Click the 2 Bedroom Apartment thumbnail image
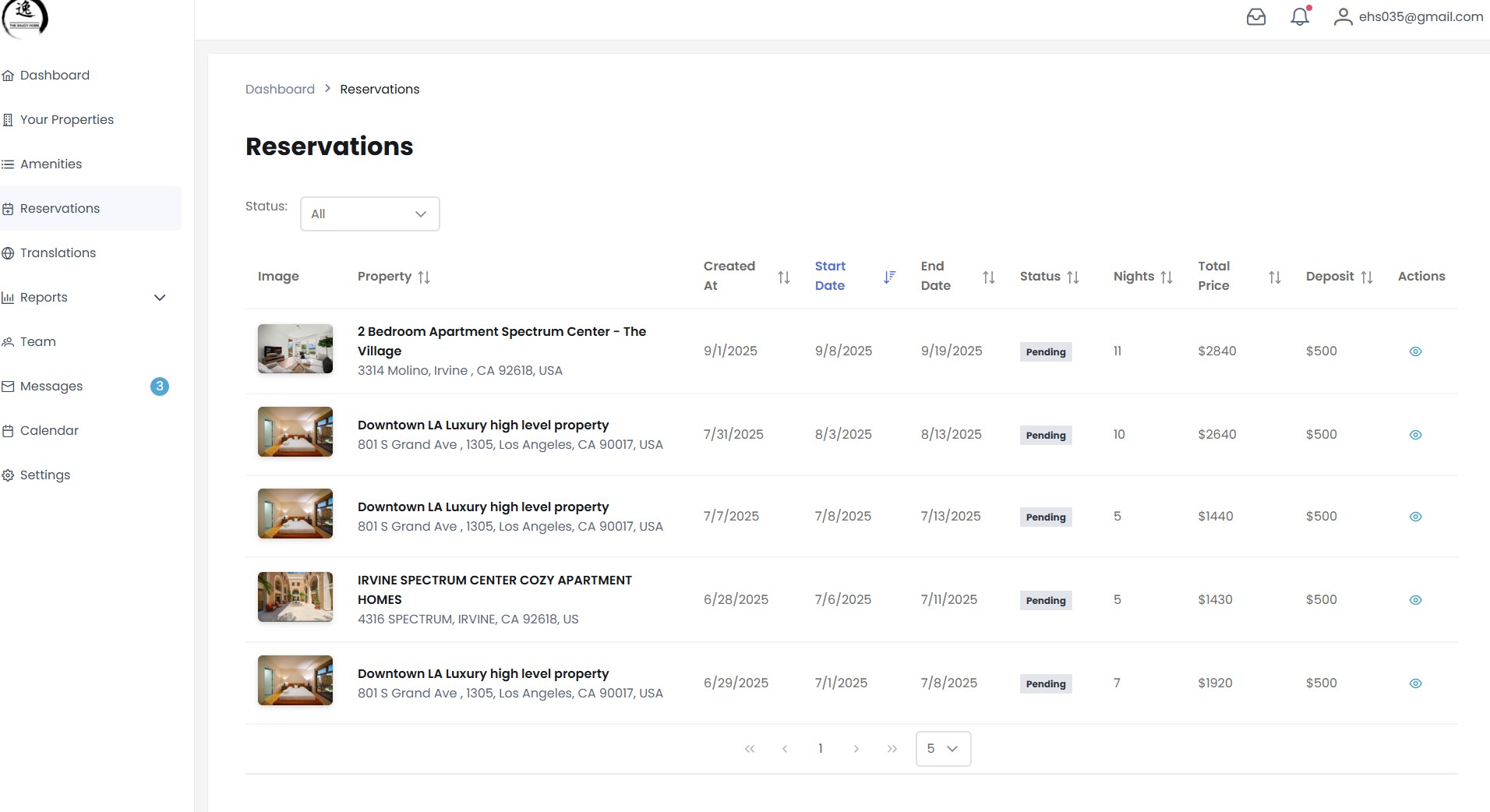Screen dimensions: 1490x812 click(x=295, y=349)
